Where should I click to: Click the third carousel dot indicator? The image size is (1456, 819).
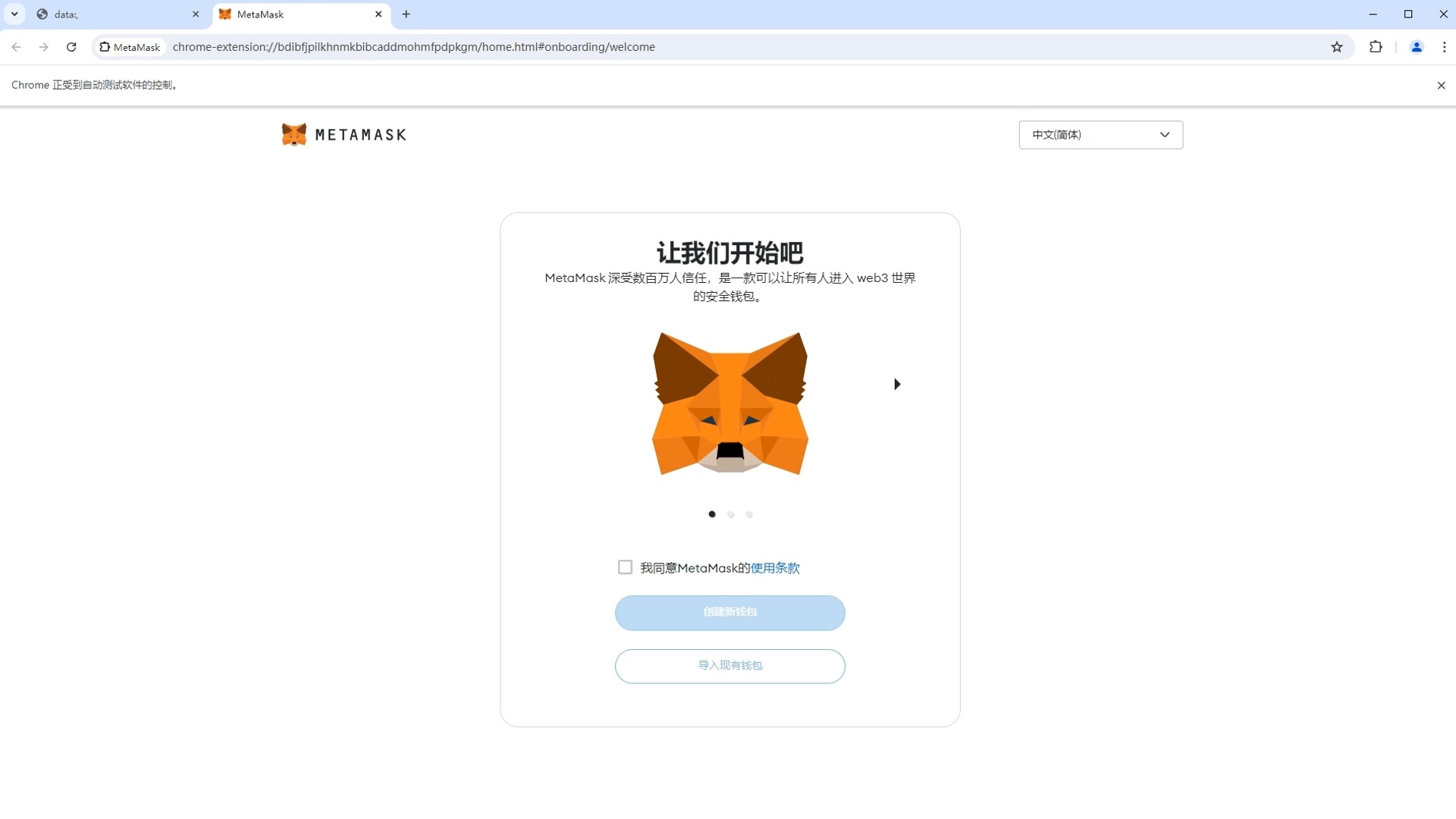(749, 514)
